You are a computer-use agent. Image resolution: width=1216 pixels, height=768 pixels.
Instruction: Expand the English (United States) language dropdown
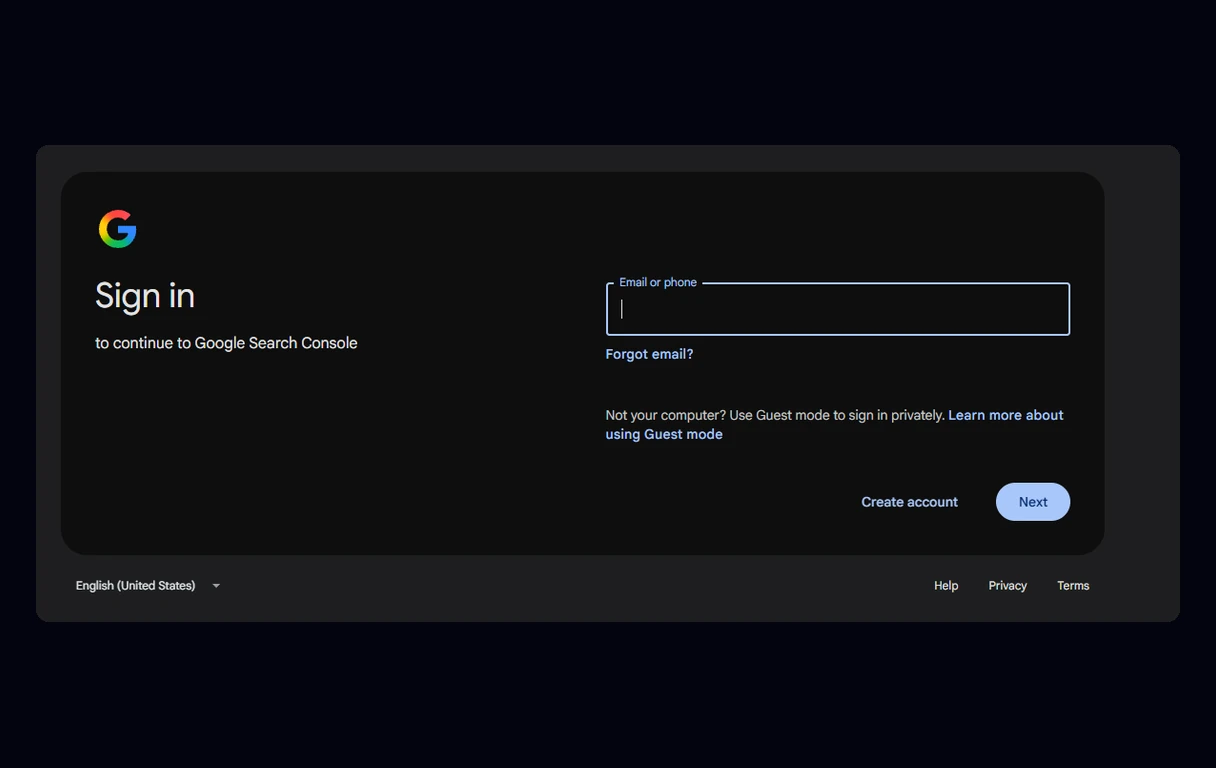coord(147,586)
